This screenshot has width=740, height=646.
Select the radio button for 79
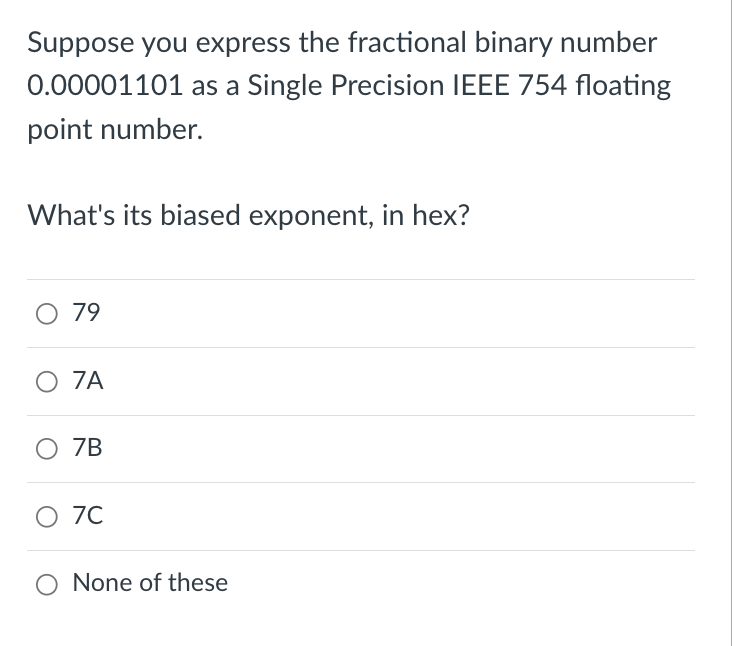click(x=47, y=314)
